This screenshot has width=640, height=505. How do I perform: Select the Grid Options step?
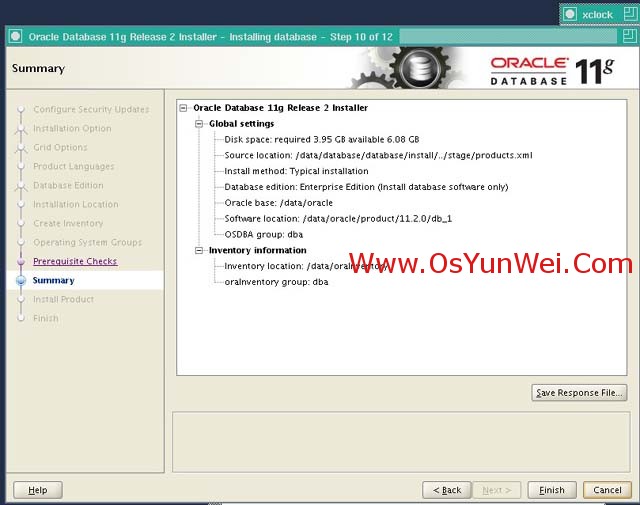pos(60,147)
